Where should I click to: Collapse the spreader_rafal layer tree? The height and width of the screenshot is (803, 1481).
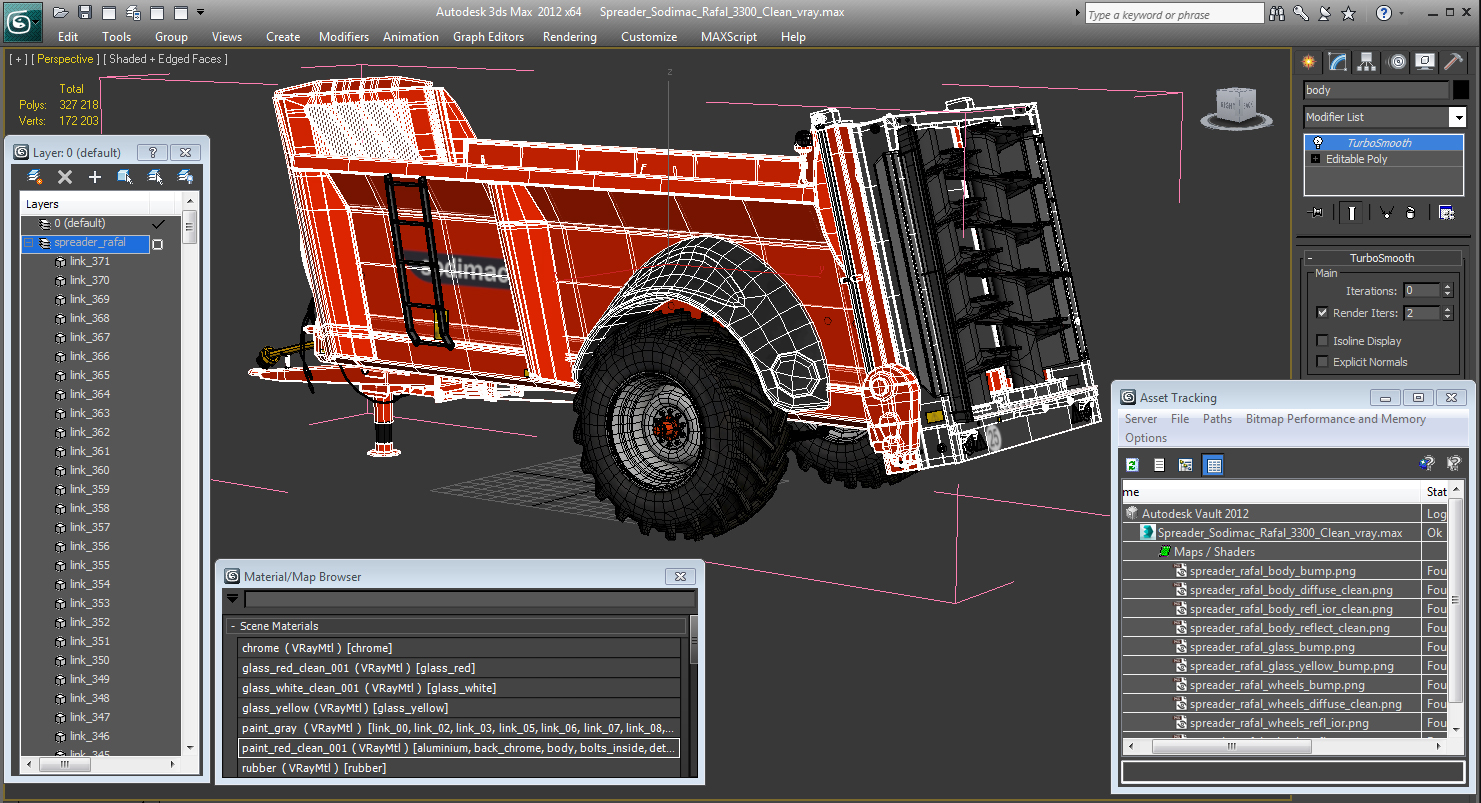(x=29, y=243)
